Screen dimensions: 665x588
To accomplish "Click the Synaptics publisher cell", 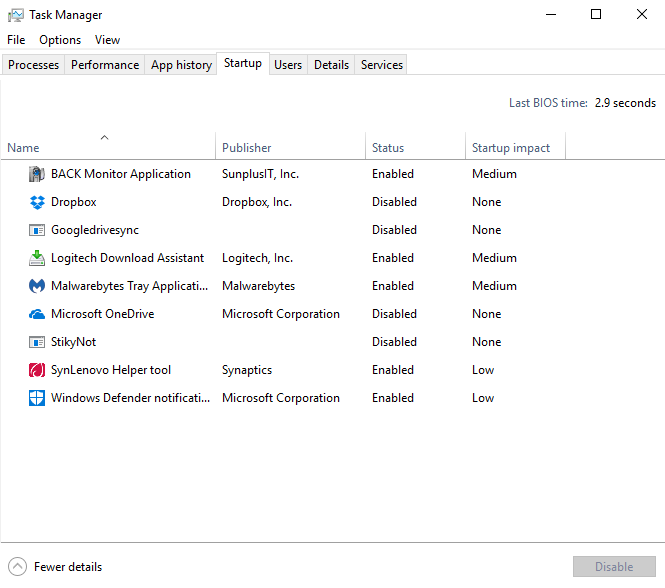I will (x=247, y=370).
